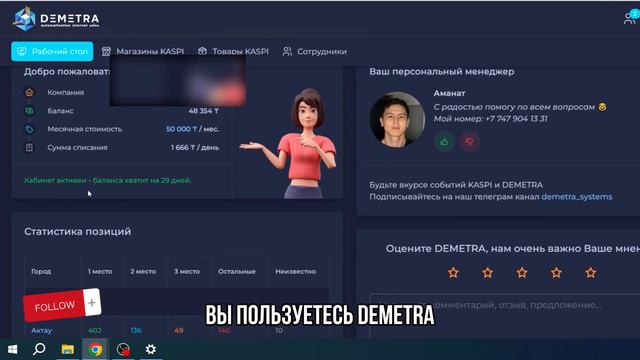
Task: Rate DEMETRA with the first star
Action: pyautogui.click(x=453, y=272)
